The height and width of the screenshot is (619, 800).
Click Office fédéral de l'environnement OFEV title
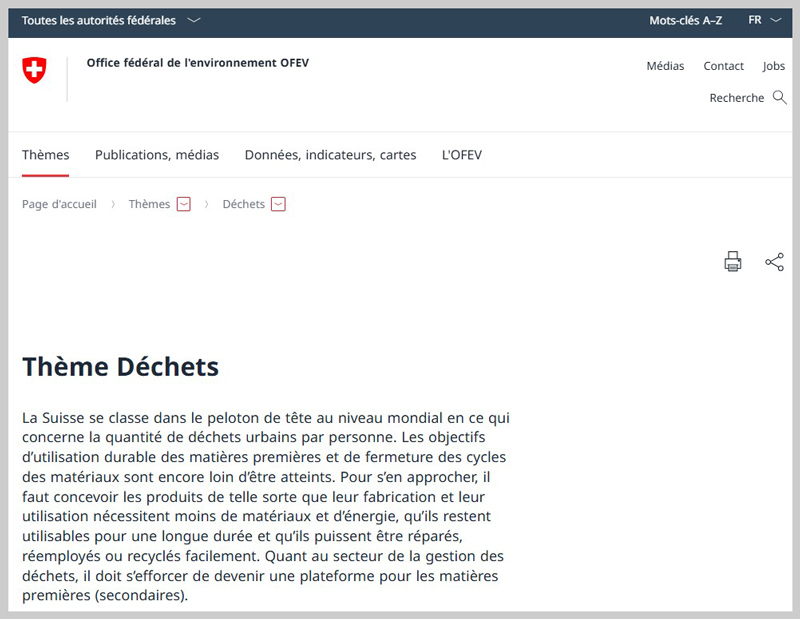(x=198, y=63)
